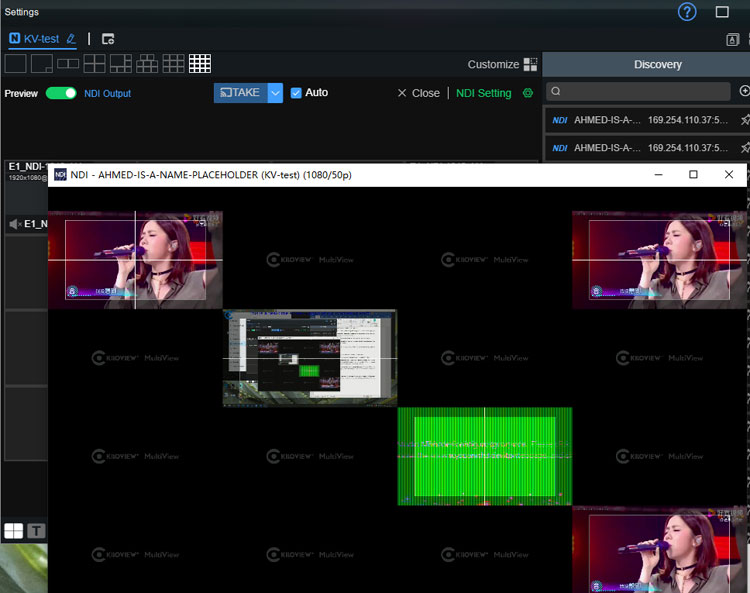Uncheck the Auto checkbox
Image resolution: width=750 pixels, height=593 pixels.
coord(296,93)
